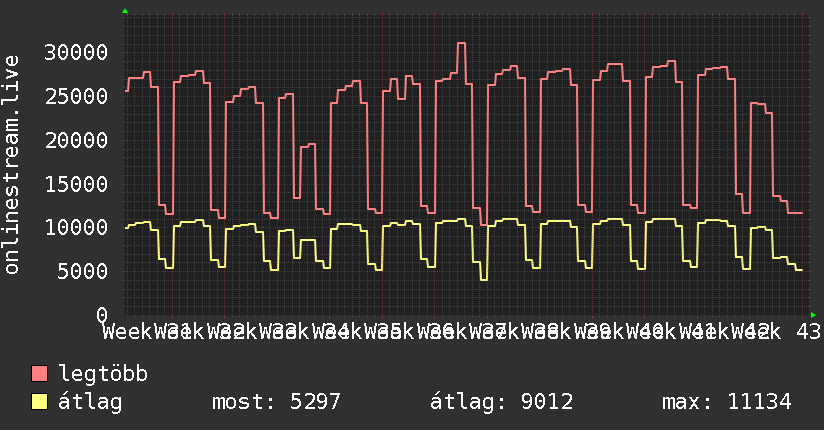This screenshot has width=824, height=430.
Task: Click the 30000 y-axis label
Action: click(x=76, y=52)
